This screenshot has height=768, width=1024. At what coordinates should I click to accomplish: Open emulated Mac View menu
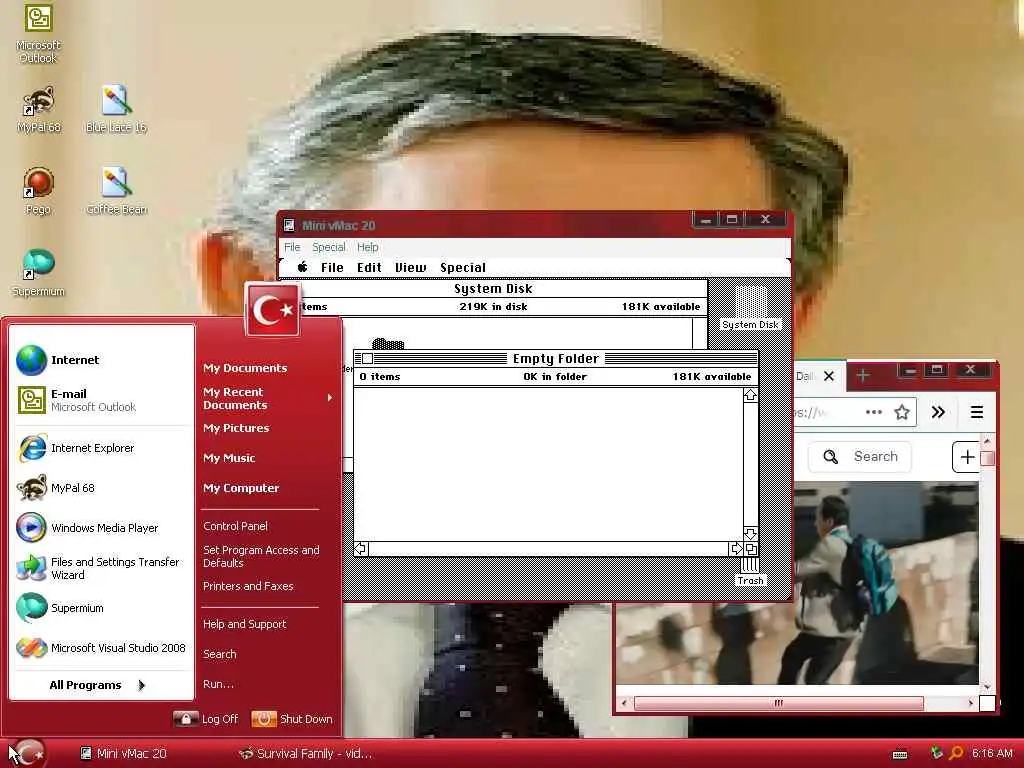tap(410, 267)
